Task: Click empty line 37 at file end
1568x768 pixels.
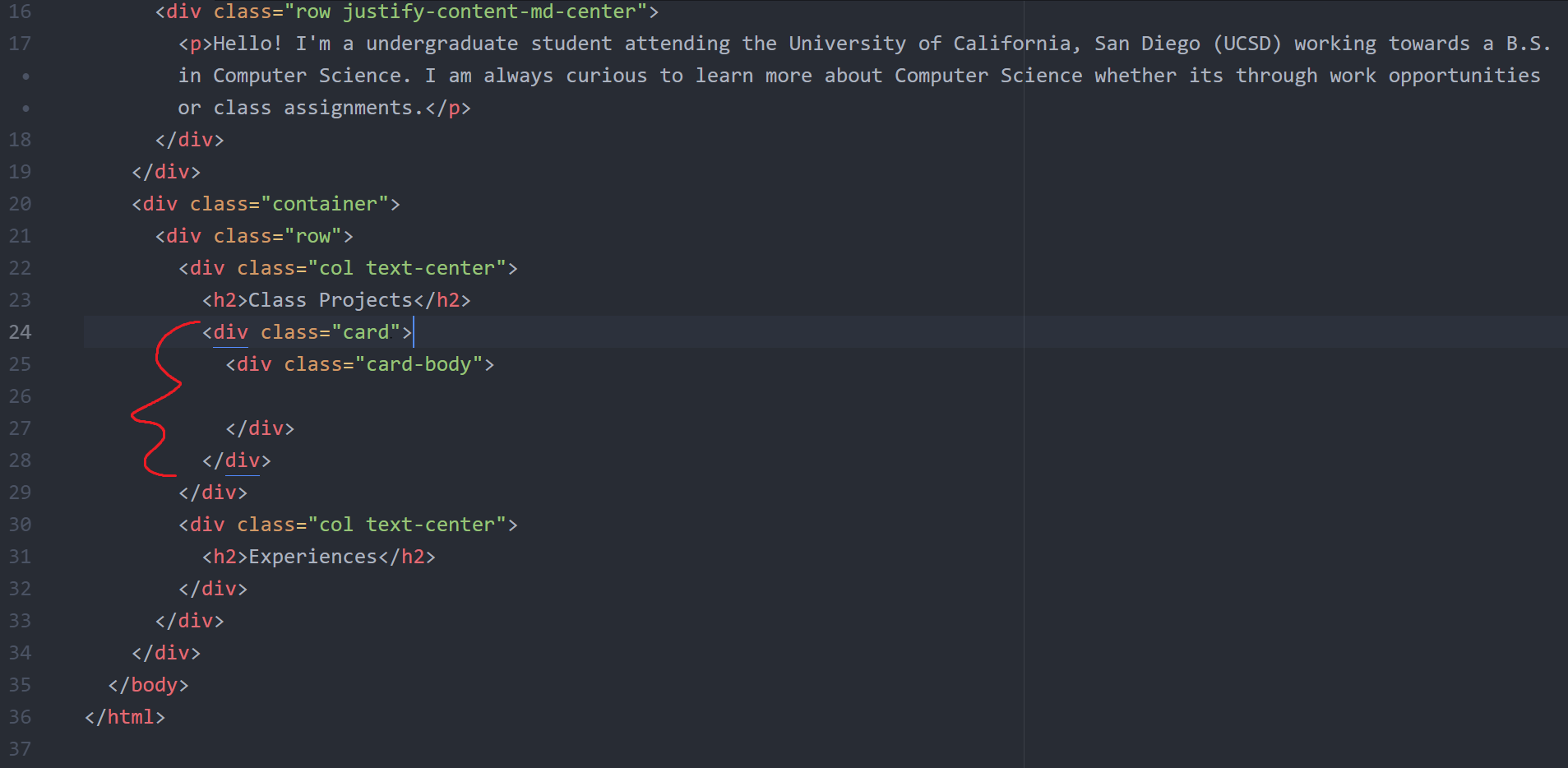Action: tap(826, 749)
